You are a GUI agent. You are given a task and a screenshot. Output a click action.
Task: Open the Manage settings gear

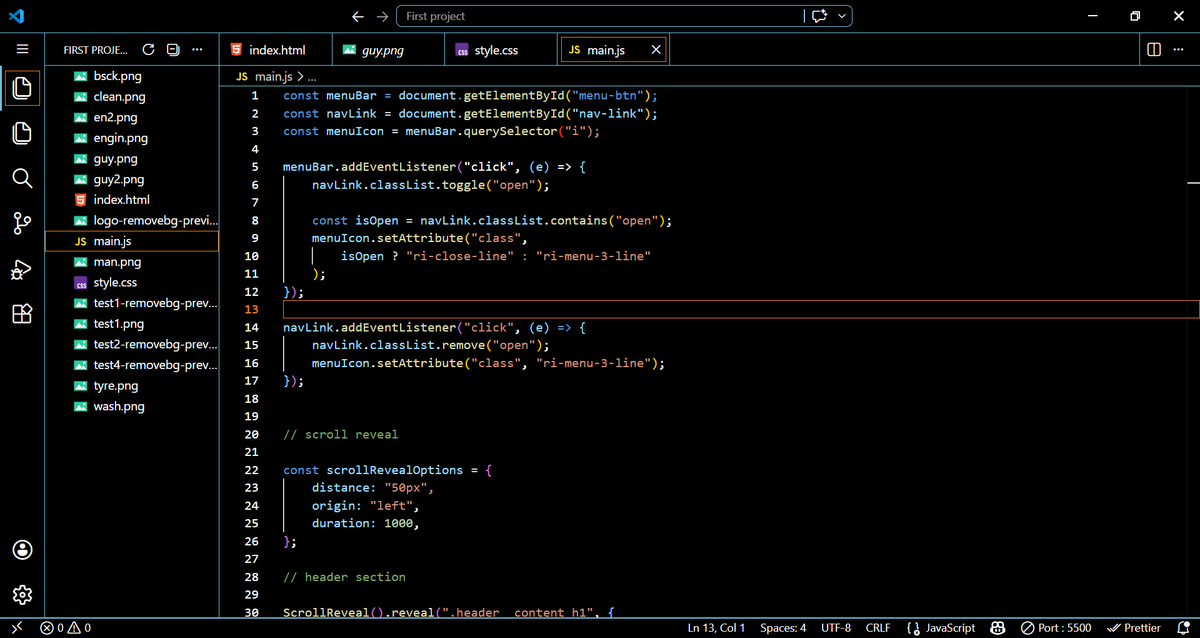pyautogui.click(x=22, y=596)
